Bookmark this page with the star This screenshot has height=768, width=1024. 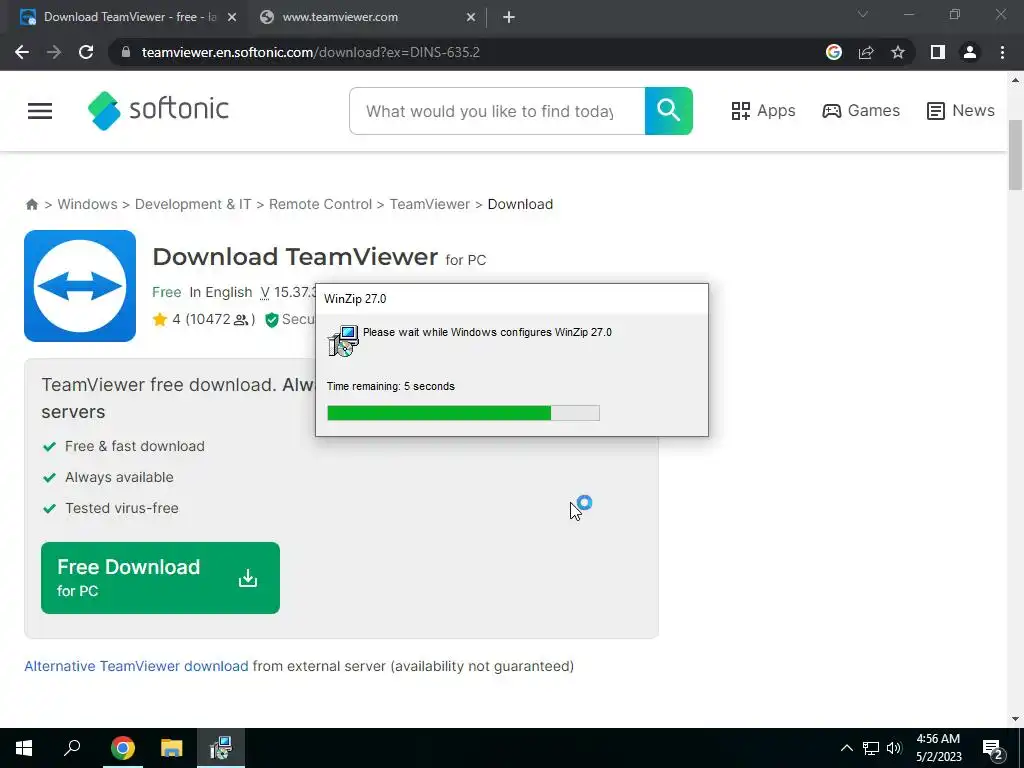[898, 52]
